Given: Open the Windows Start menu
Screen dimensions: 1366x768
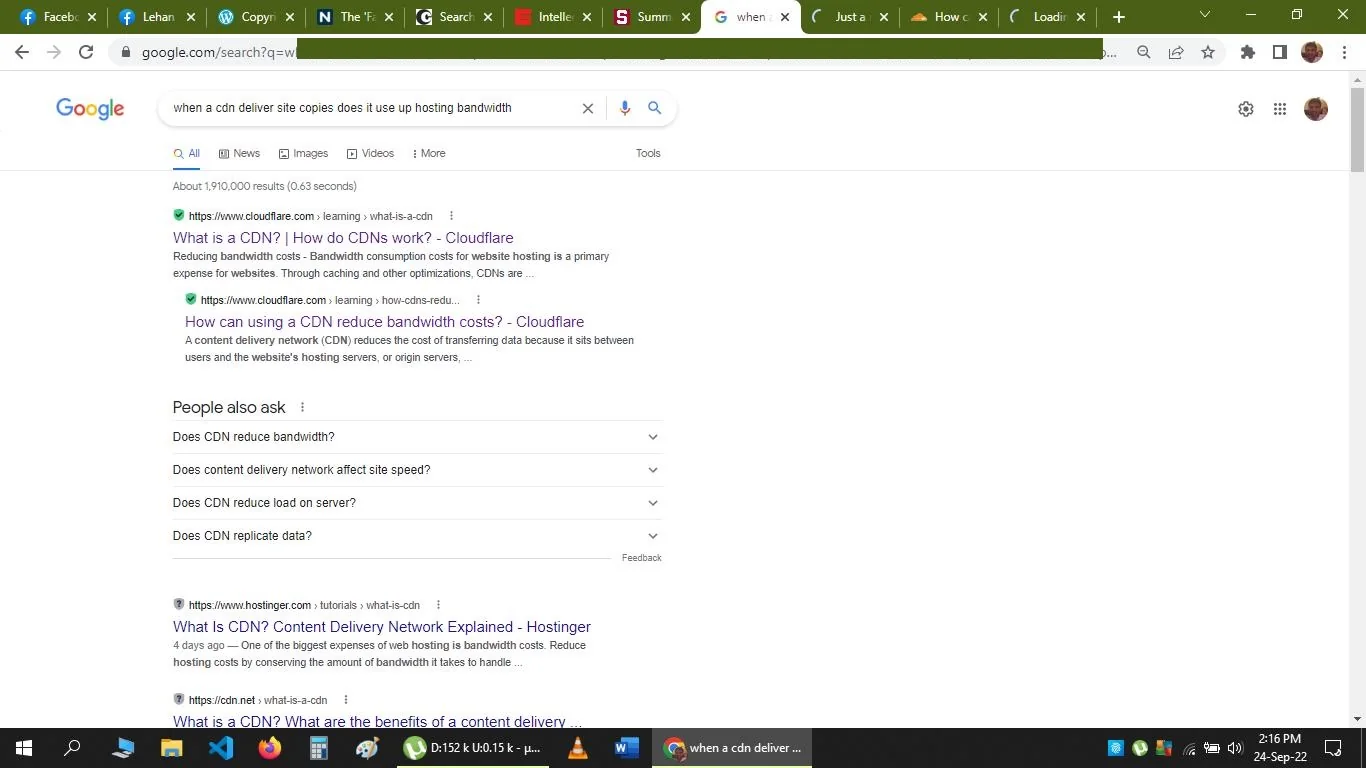Looking at the screenshot, I should [x=24, y=748].
